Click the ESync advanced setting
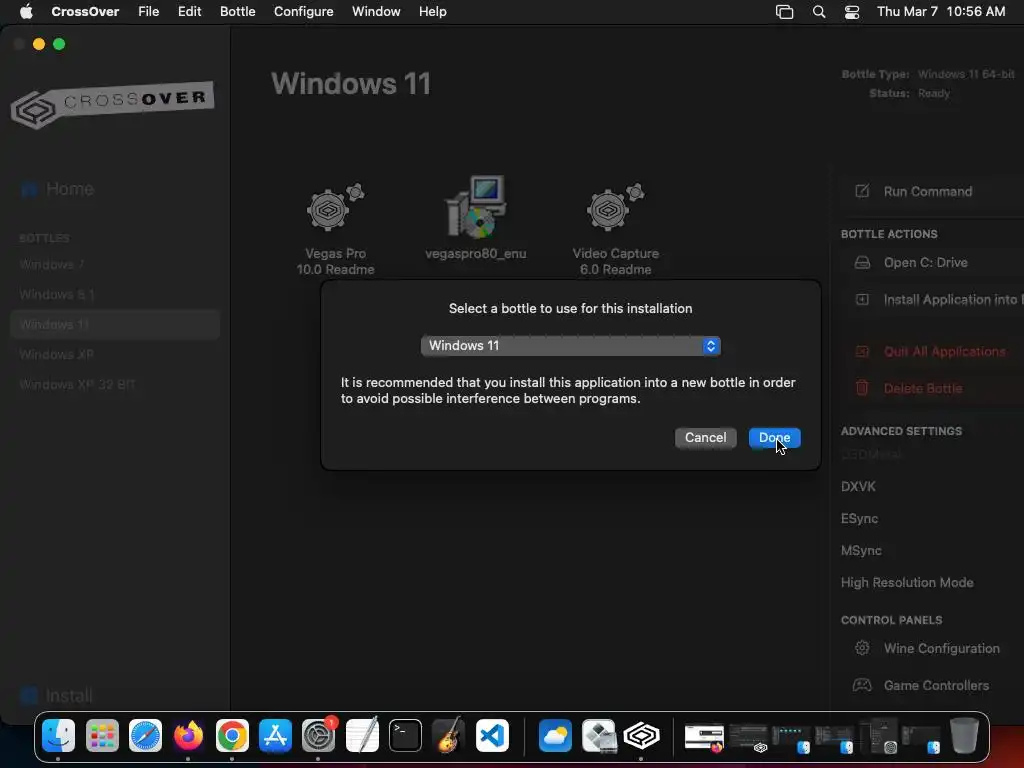 (x=859, y=519)
